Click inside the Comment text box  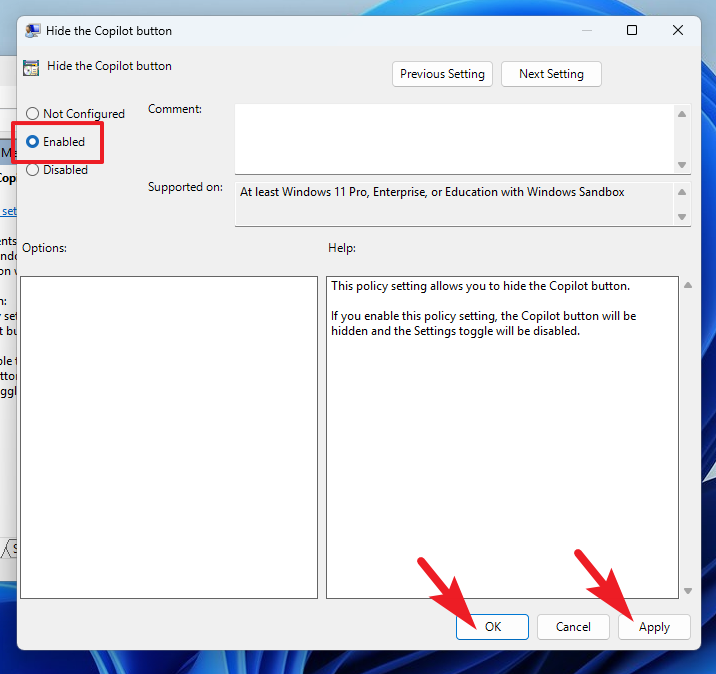pyautogui.click(x=454, y=139)
